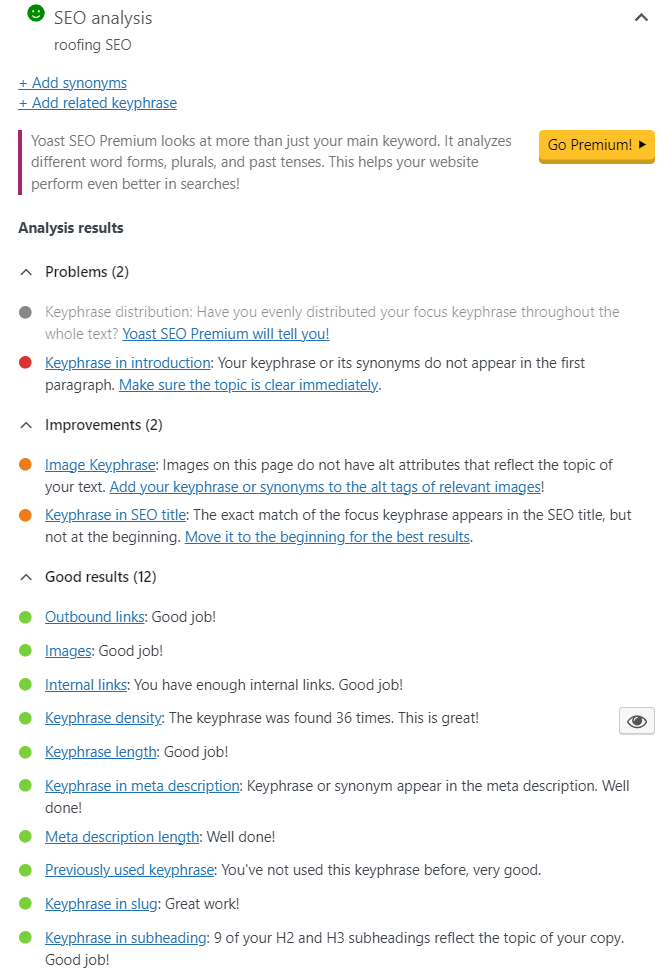The height and width of the screenshot is (976, 668).
Task: Open the Add related keyphrase link
Action: [97, 103]
